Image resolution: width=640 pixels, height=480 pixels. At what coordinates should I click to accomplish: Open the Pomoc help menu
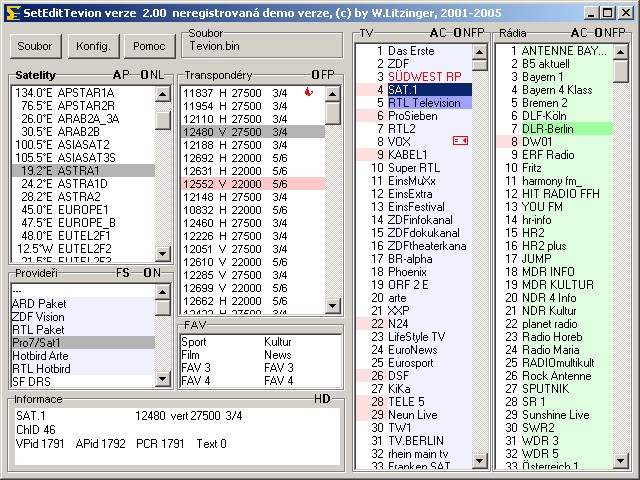pyautogui.click(x=148, y=46)
